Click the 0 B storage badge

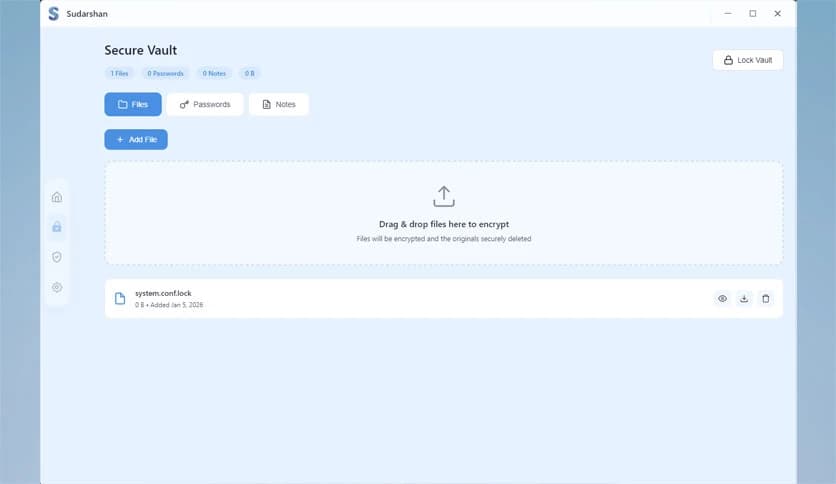tap(250, 74)
